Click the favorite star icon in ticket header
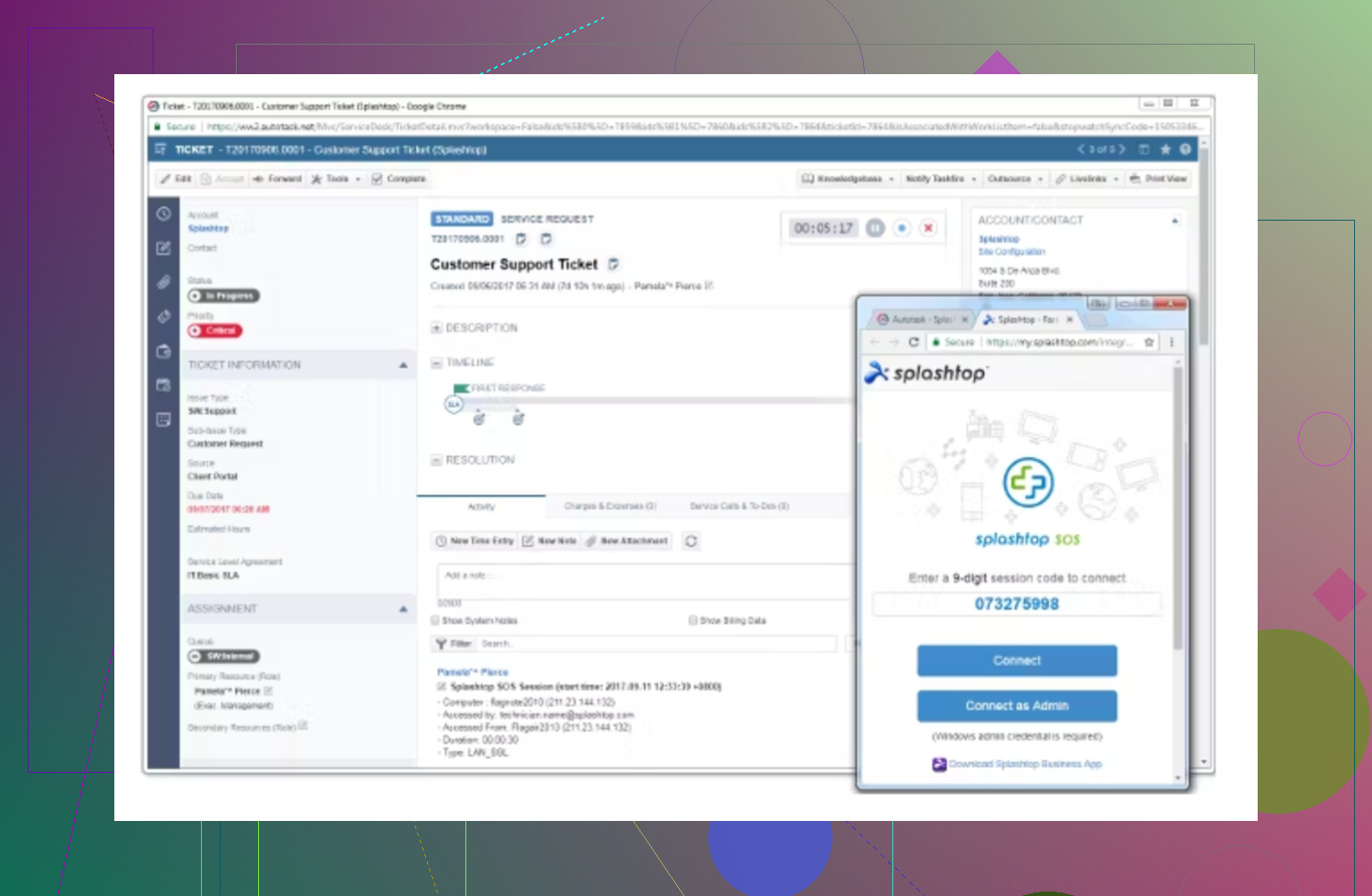 tap(1165, 149)
